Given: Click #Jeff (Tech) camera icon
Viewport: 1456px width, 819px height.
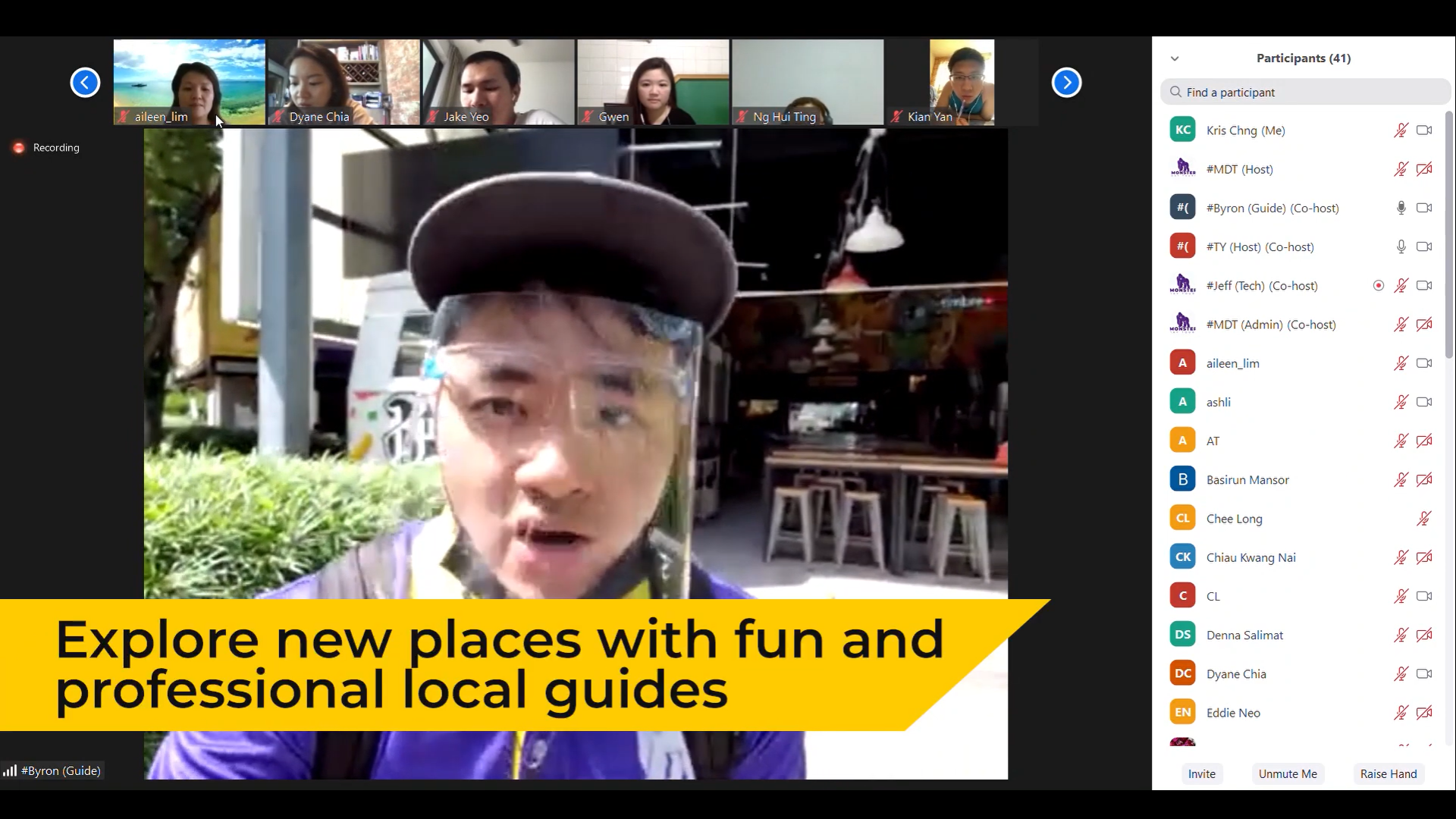Looking at the screenshot, I should (x=1424, y=286).
